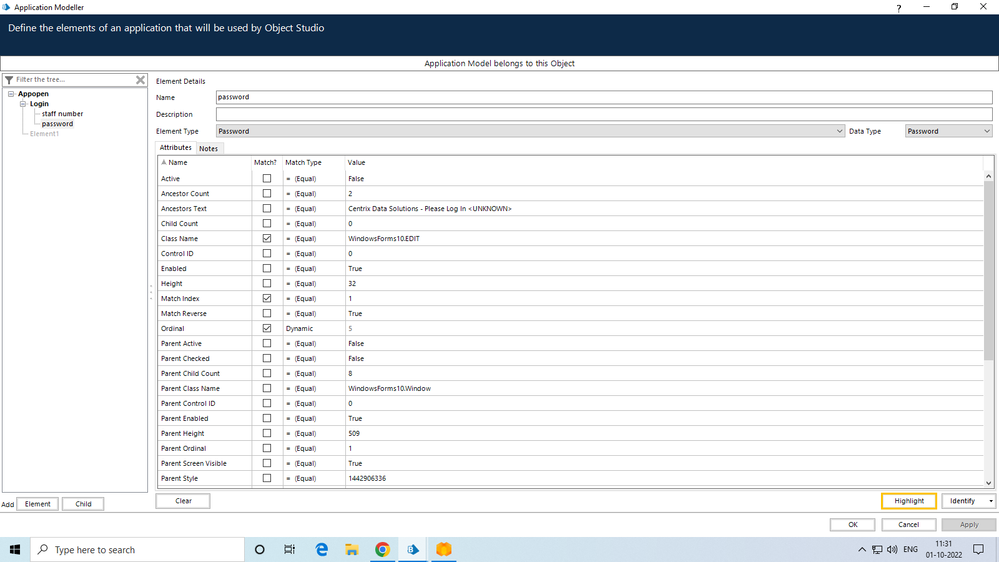
Task: Select Element1 tree item
Action: [x=44, y=134]
